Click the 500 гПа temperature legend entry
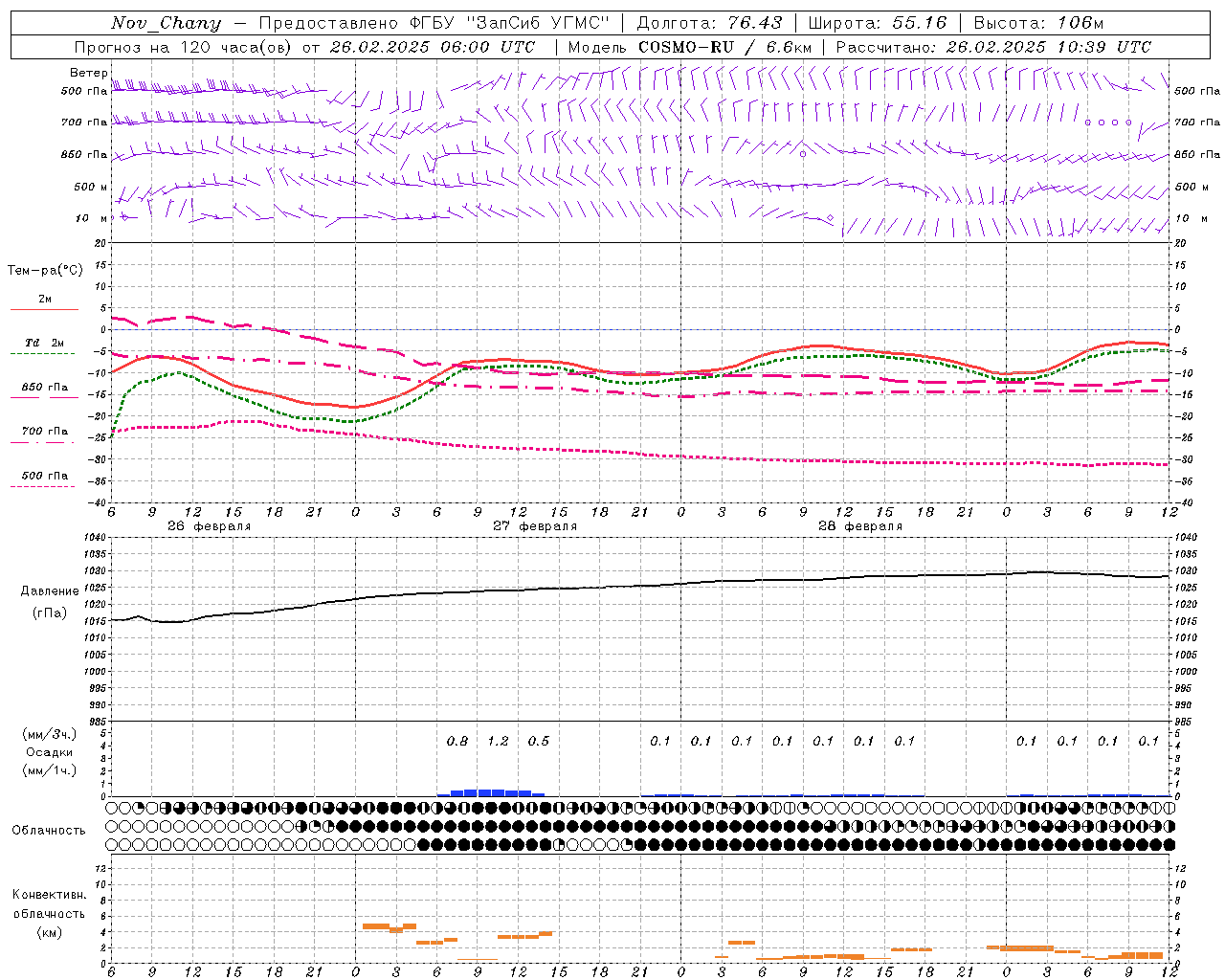Image resolution: width=1225 pixels, height=980 pixels. [45, 476]
